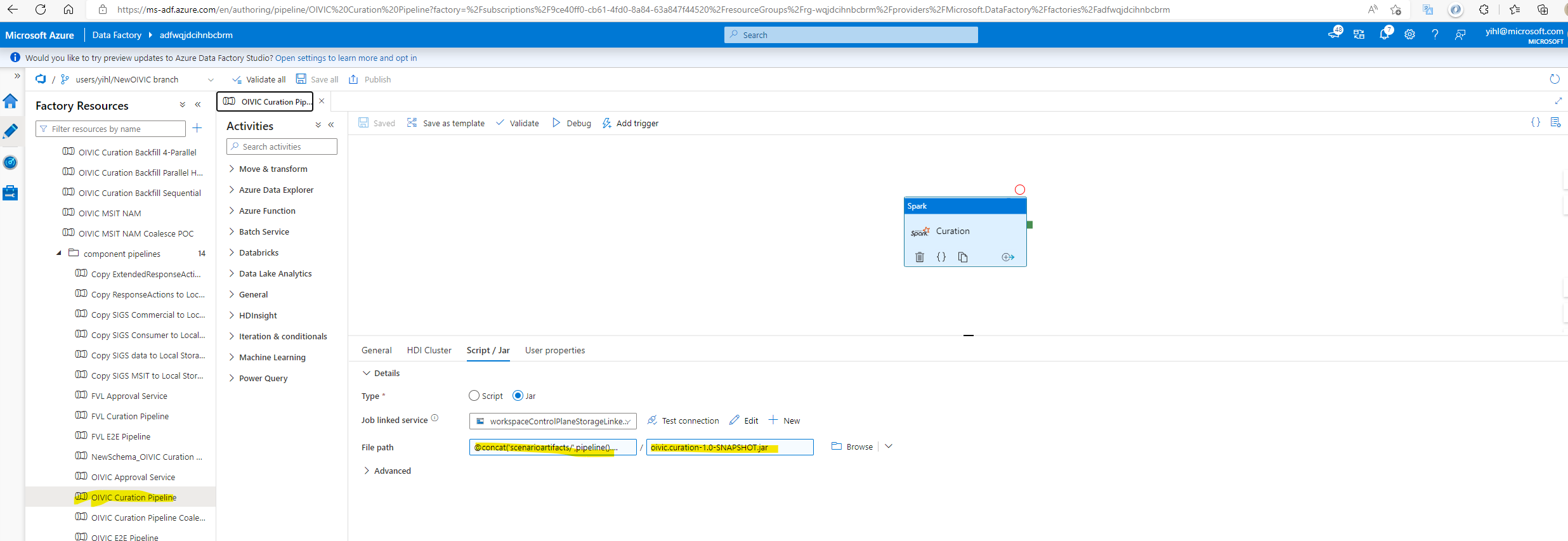The width and height of the screenshot is (1568, 541).
Task: Open OIVIC Approval Service pipeline
Action: [x=133, y=477]
